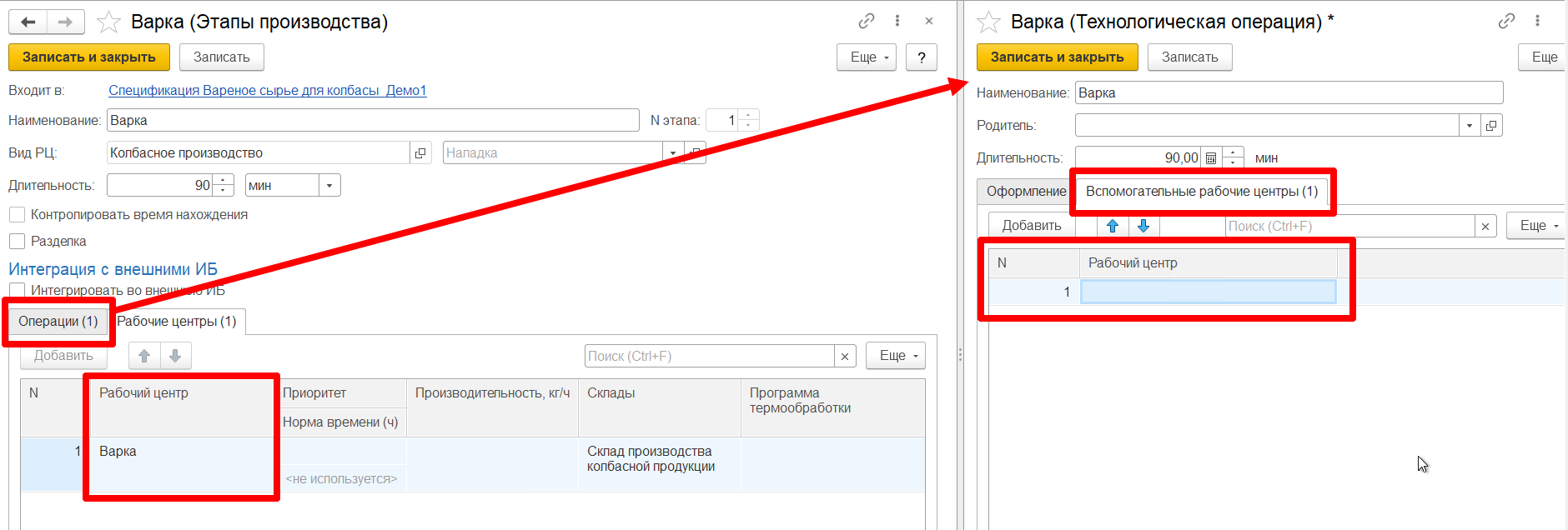Copy link icon in left form header

click(867, 21)
